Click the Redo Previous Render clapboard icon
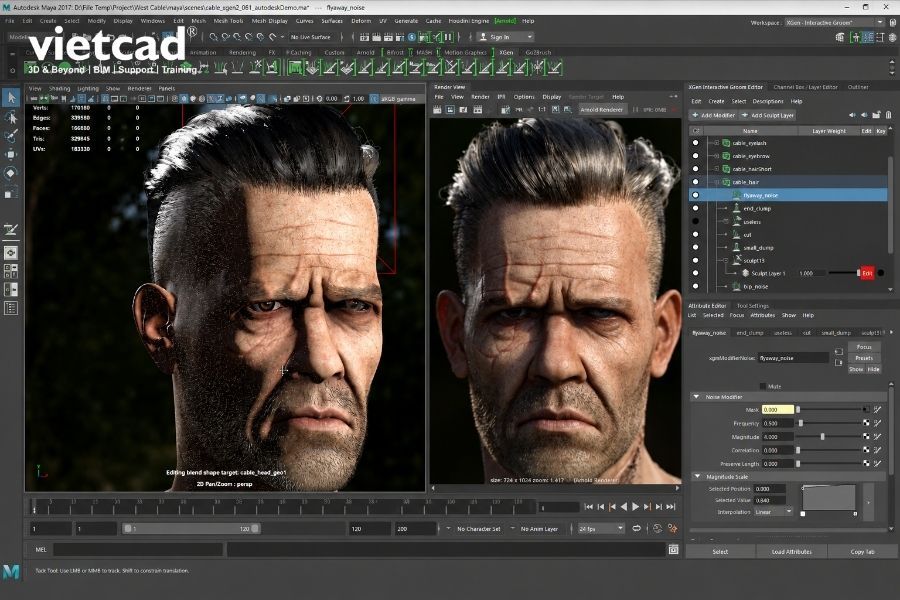This screenshot has width=900, height=600. 437,110
